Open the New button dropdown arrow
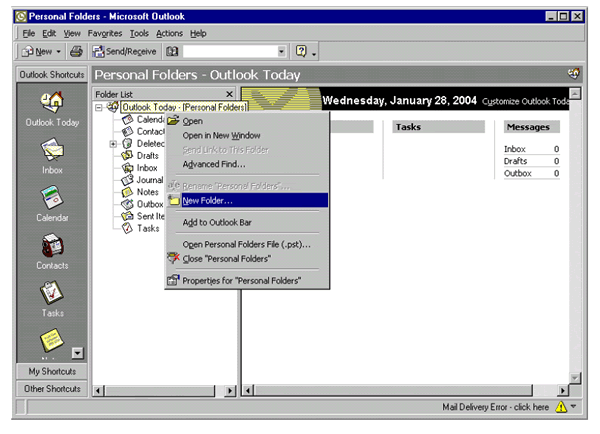This screenshot has height=434, width=600. (59, 51)
